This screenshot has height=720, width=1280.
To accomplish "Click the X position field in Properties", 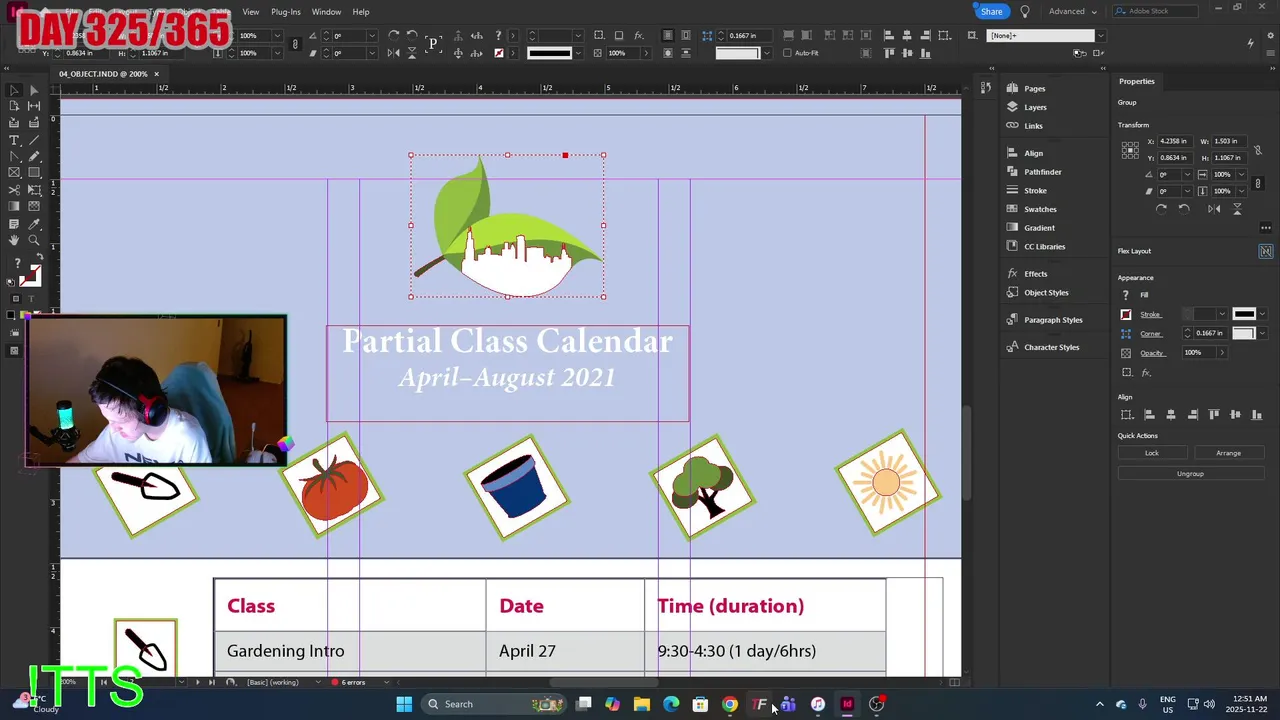I will (1176, 142).
